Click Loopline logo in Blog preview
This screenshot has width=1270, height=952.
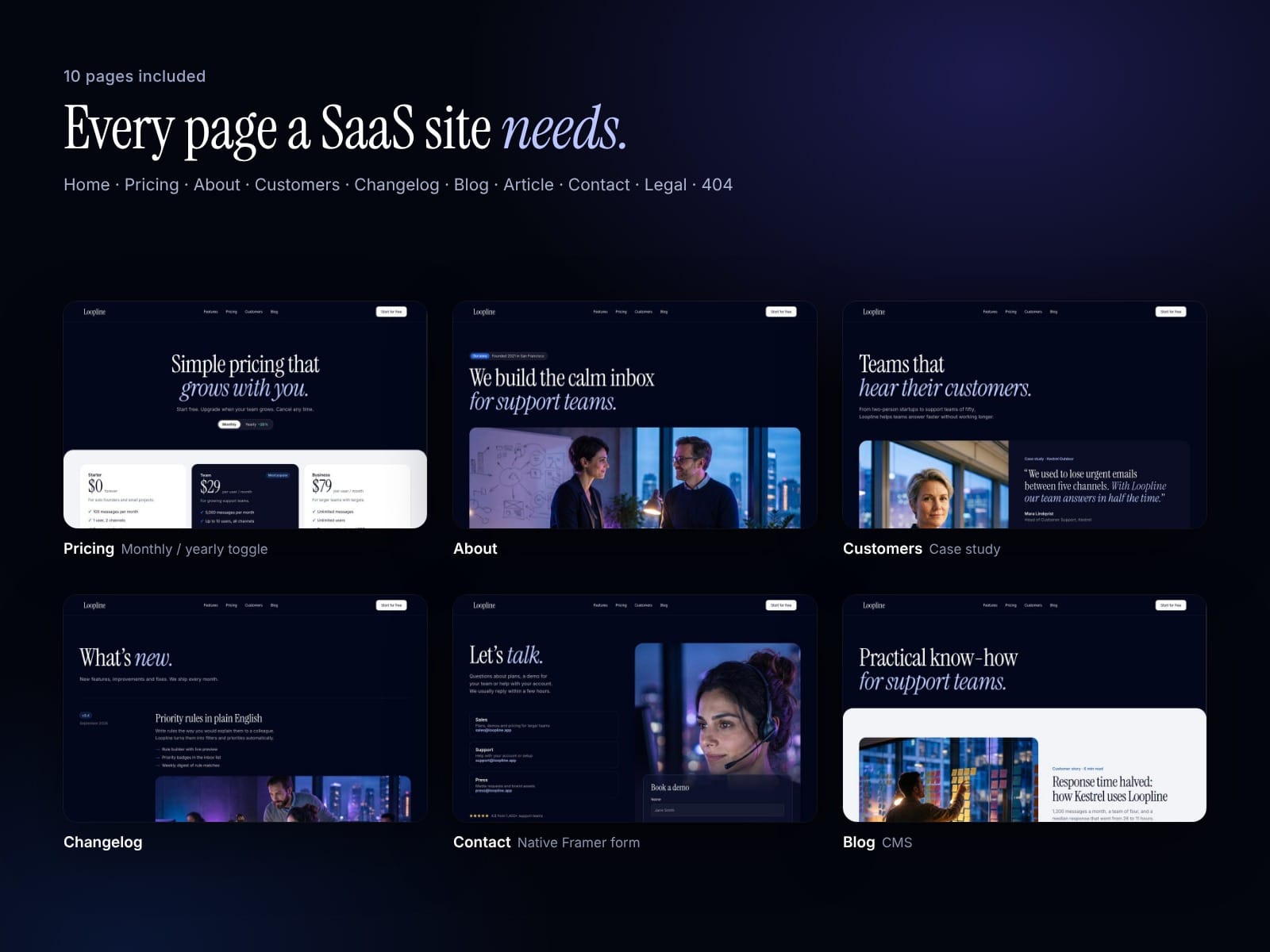(x=874, y=605)
